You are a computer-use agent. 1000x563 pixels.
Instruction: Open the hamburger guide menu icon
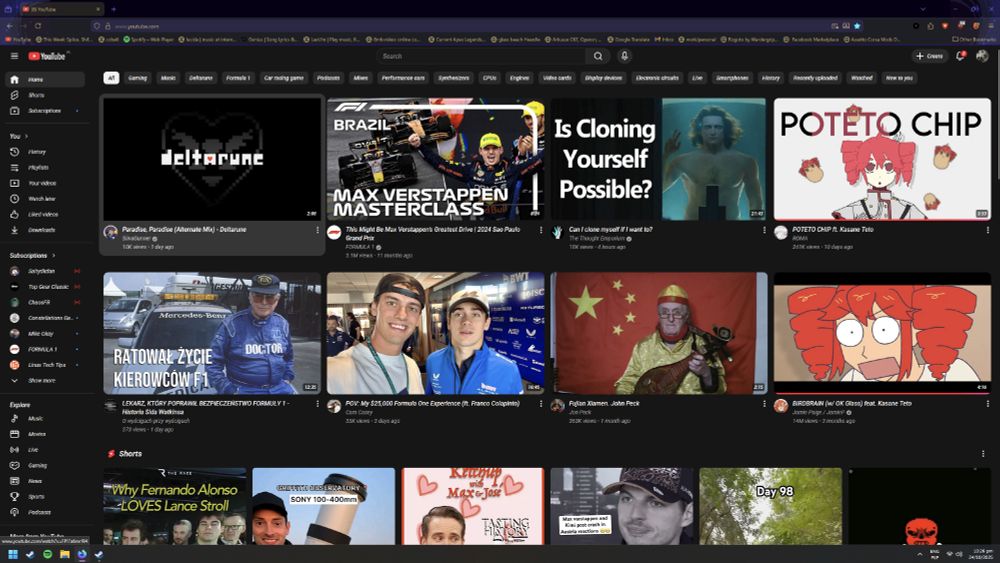pos(14,56)
